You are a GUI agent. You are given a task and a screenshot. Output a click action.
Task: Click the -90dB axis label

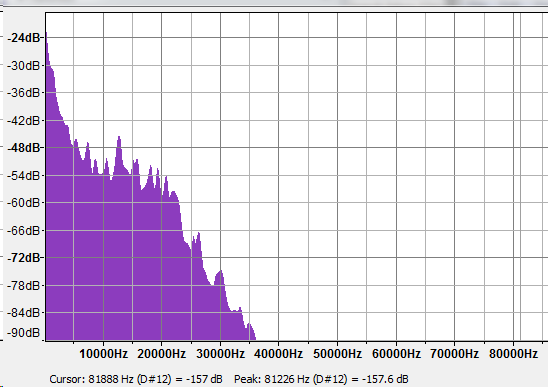pyautogui.click(x=24, y=333)
